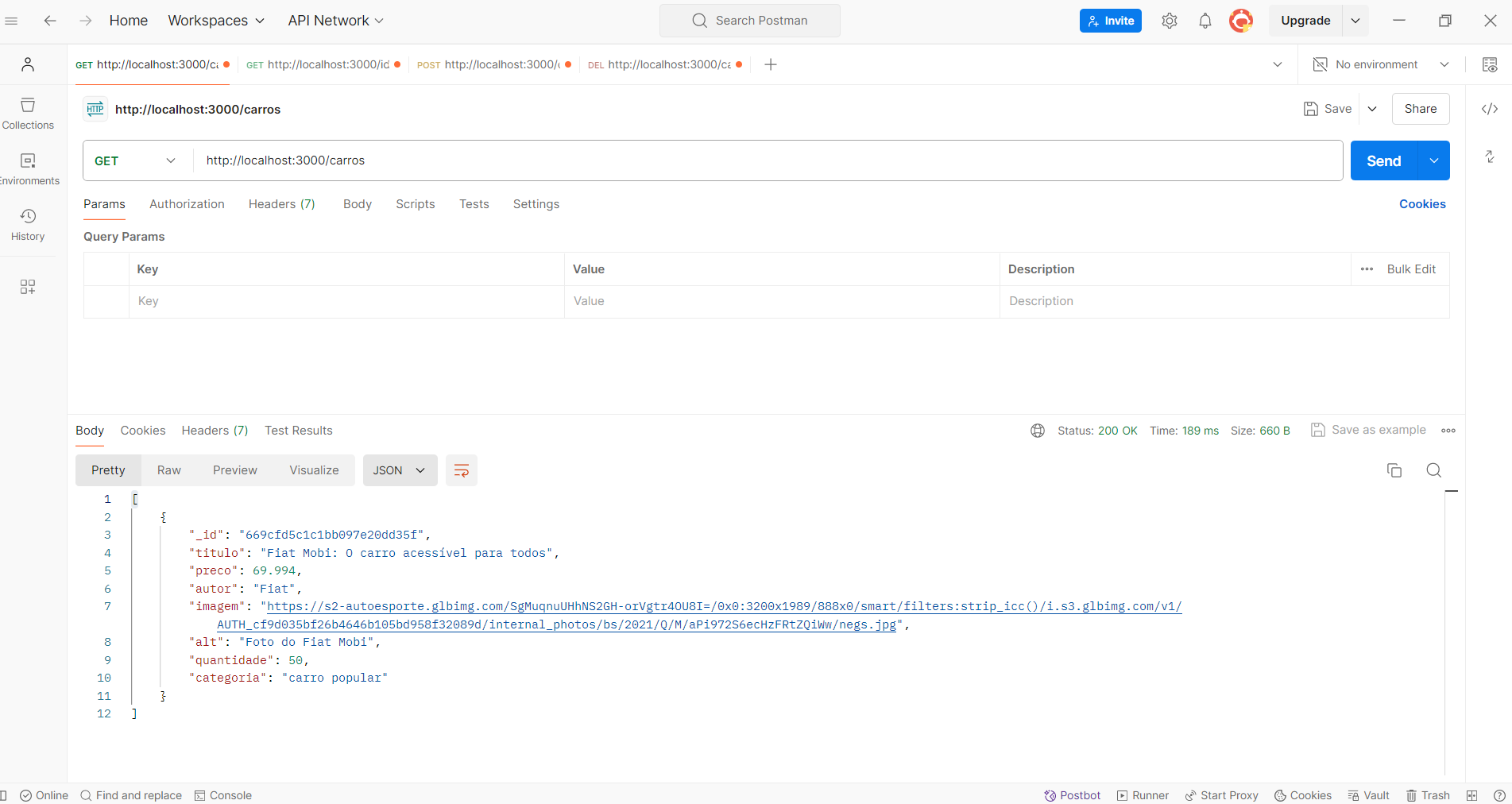Switch to the DEL localhost:3000 request tab
Screen dimensions: 1512x804
[665, 64]
